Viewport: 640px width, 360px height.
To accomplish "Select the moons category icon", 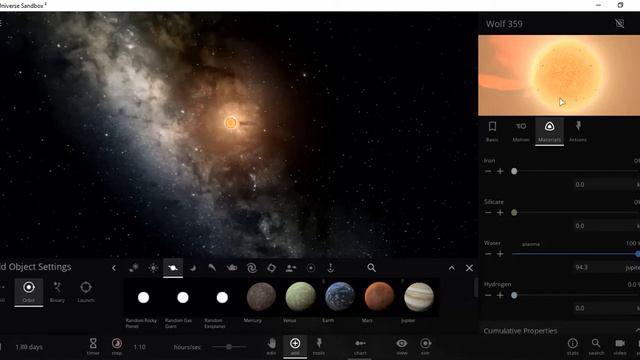I will point(193,268).
